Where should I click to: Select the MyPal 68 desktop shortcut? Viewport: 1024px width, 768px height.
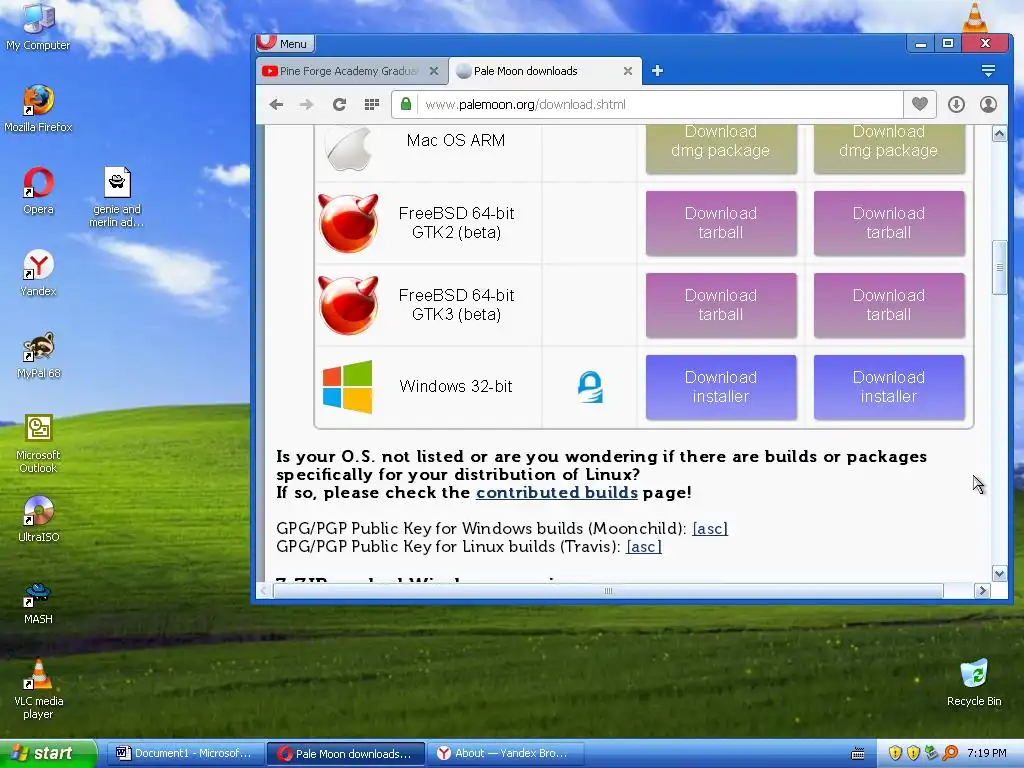tap(38, 355)
